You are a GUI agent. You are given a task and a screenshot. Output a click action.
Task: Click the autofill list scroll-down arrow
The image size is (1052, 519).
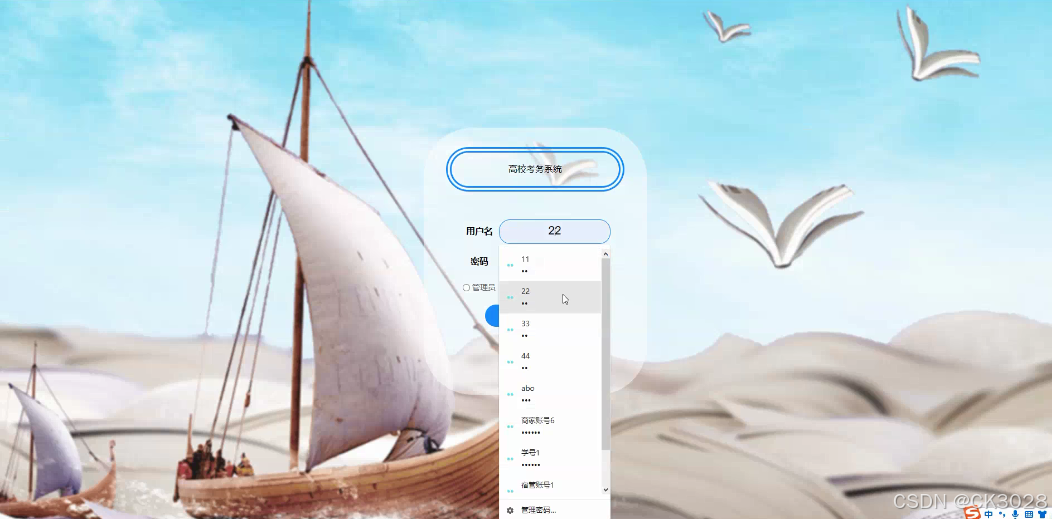pos(606,490)
